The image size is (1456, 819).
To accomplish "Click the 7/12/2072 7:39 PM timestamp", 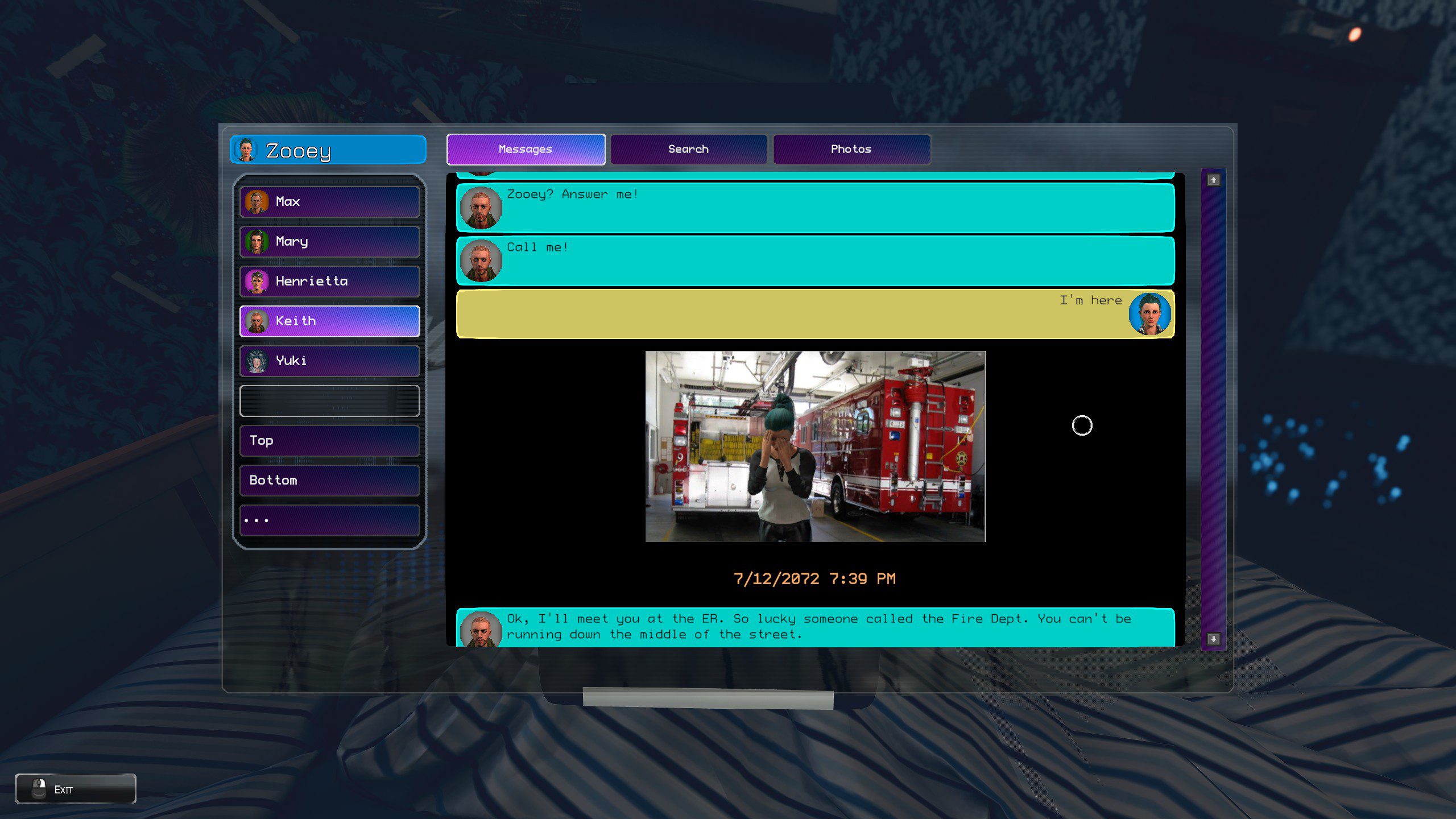I will pos(814,579).
